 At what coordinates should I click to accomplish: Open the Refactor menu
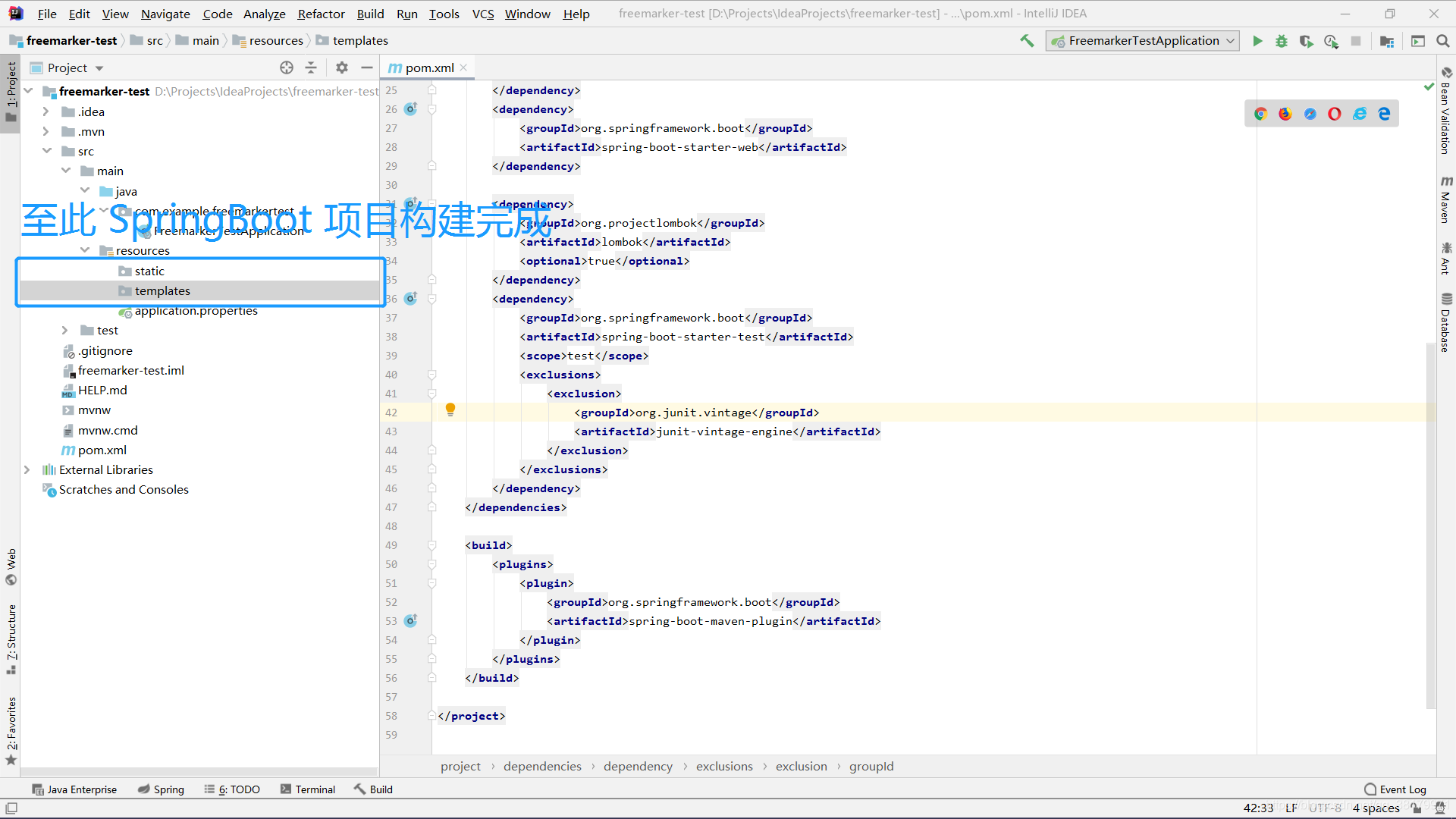321,14
